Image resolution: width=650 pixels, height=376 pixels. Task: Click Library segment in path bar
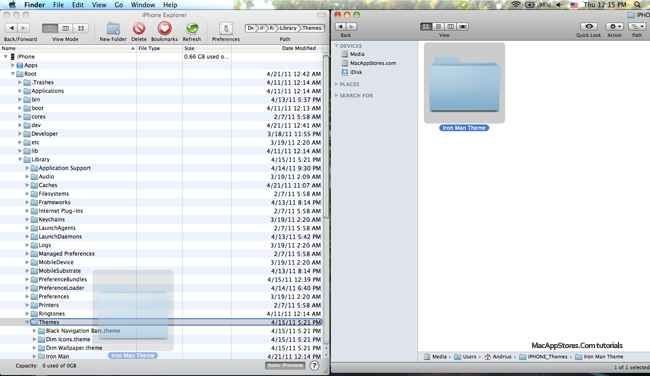coord(287,28)
